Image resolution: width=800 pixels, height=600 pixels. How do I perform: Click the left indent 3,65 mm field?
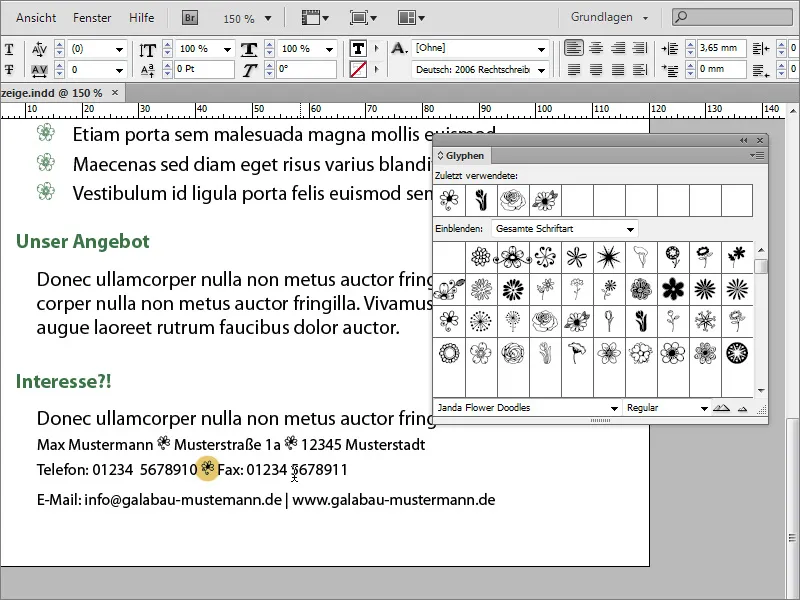pyautogui.click(x=721, y=48)
